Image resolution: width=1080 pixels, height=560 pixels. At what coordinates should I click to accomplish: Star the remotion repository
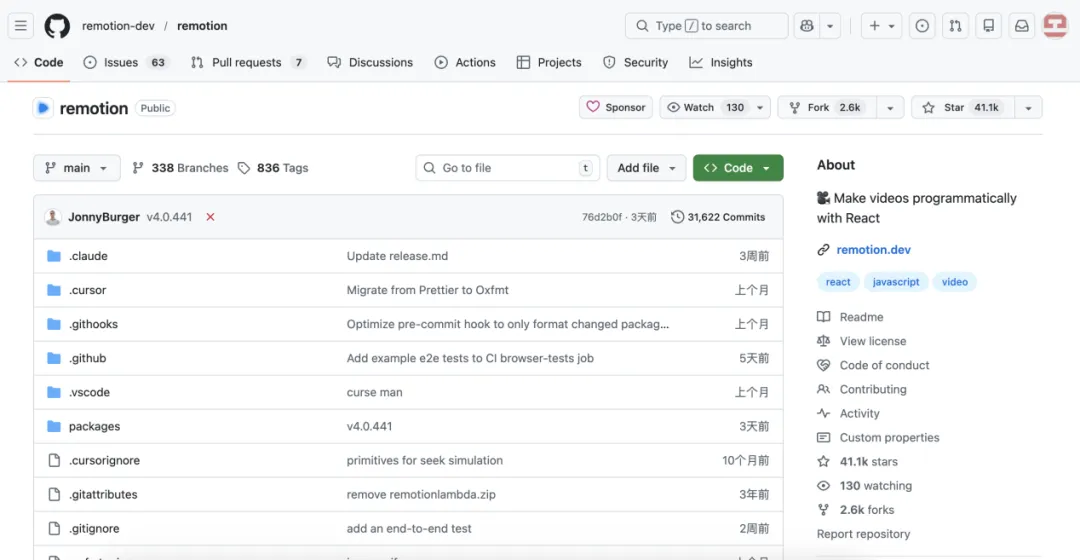click(963, 107)
